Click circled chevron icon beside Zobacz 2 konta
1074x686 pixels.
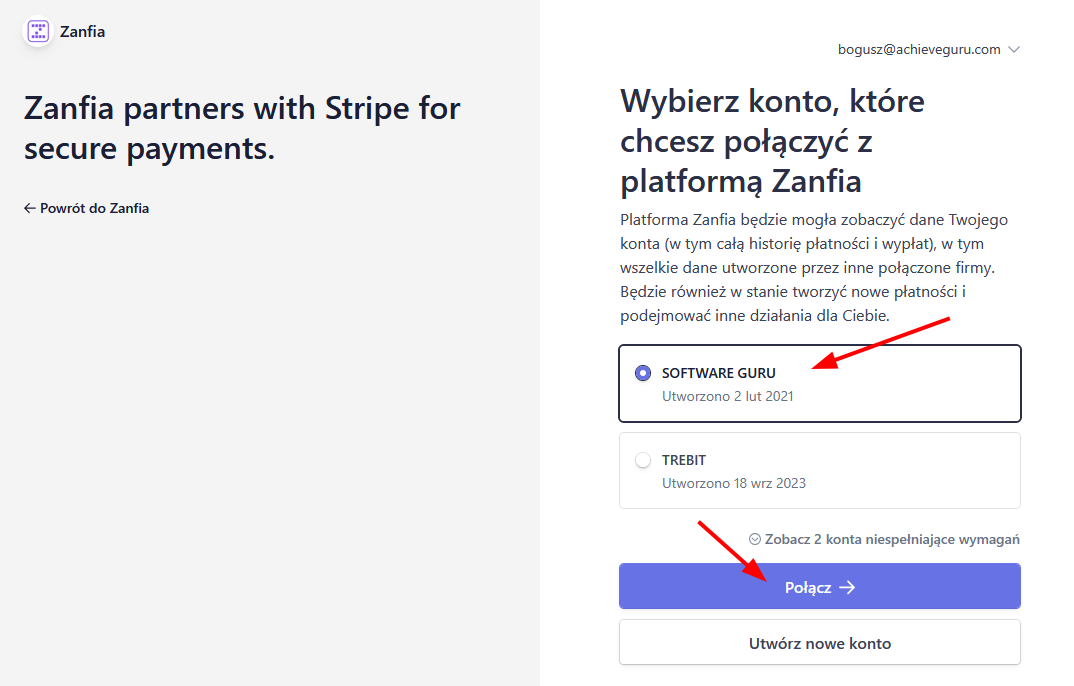[x=755, y=539]
